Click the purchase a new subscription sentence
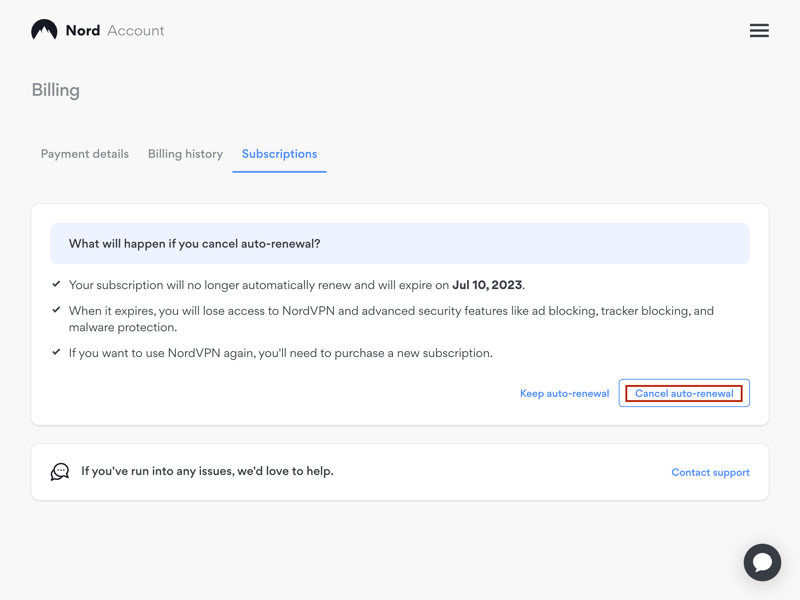The image size is (800, 600). [281, 353]
